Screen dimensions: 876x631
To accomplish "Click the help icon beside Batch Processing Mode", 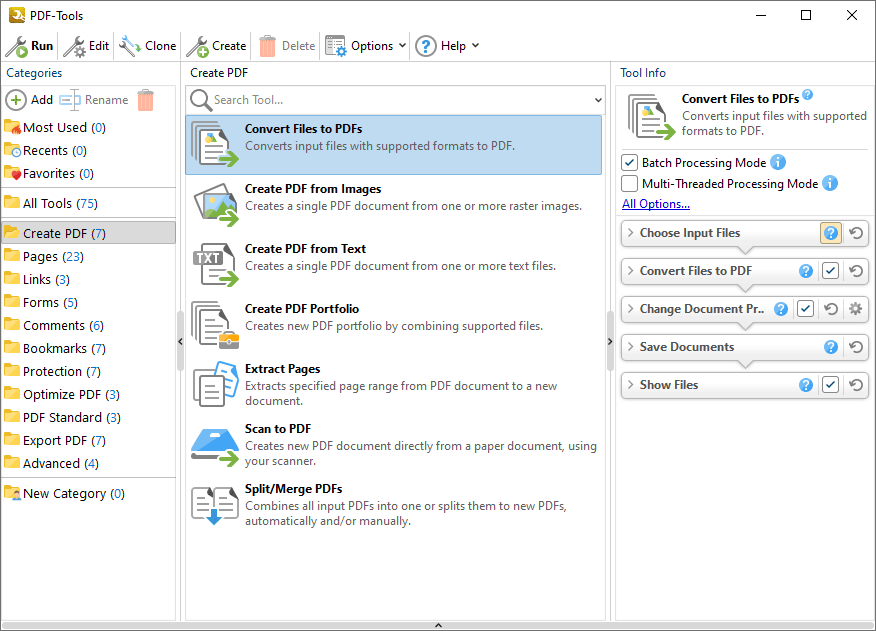I will 777,162.
